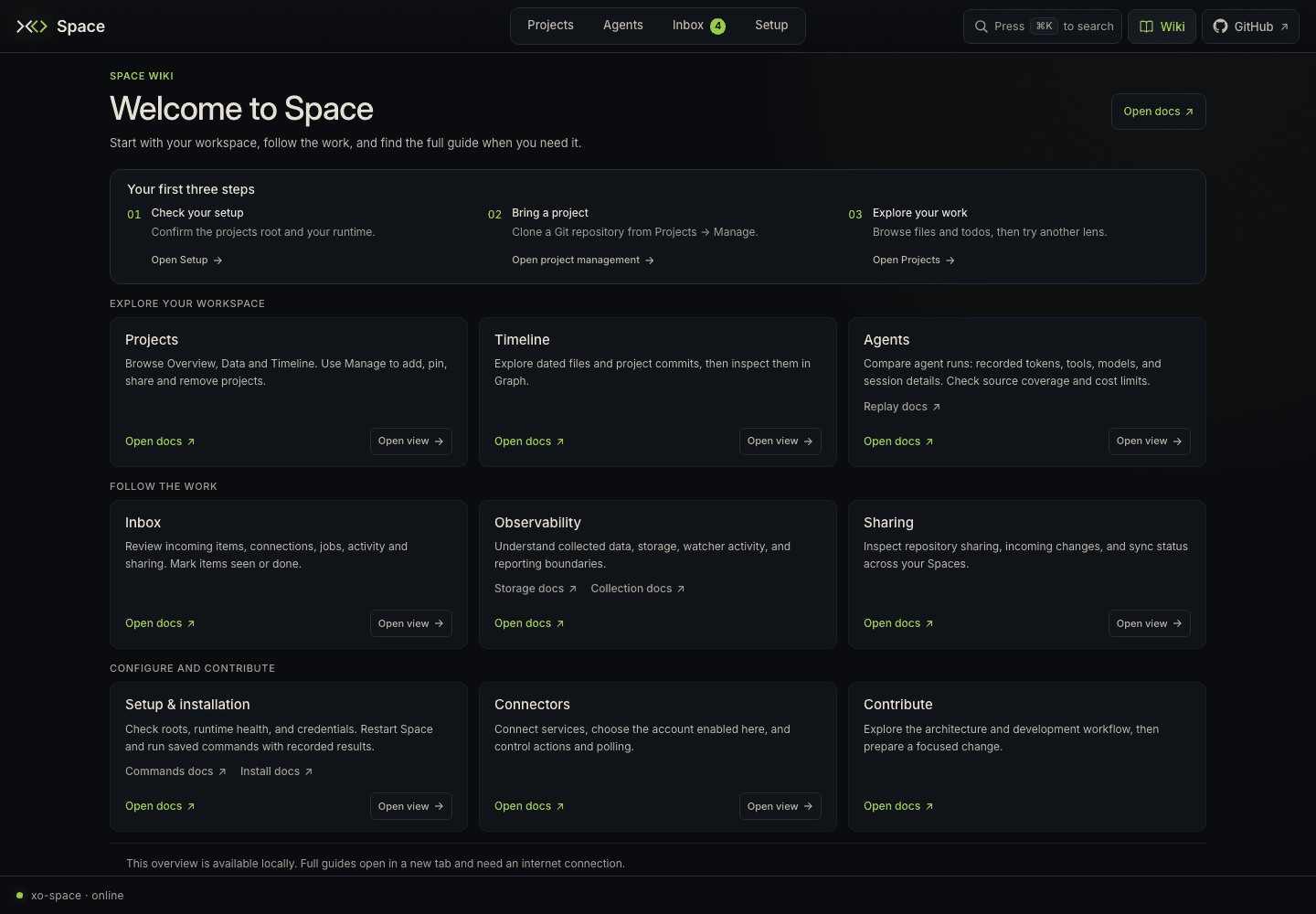The image size is (1316, 914).
Task: Open view for Setup & installation card
Action: (x=411, y=806)
